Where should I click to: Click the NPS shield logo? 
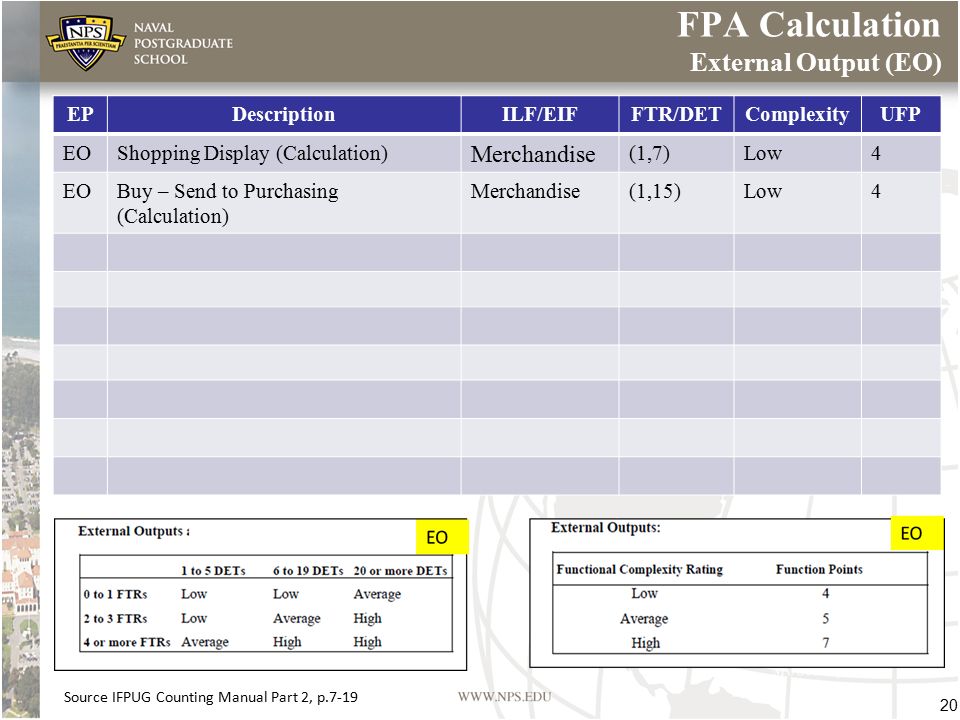point(86,42)
